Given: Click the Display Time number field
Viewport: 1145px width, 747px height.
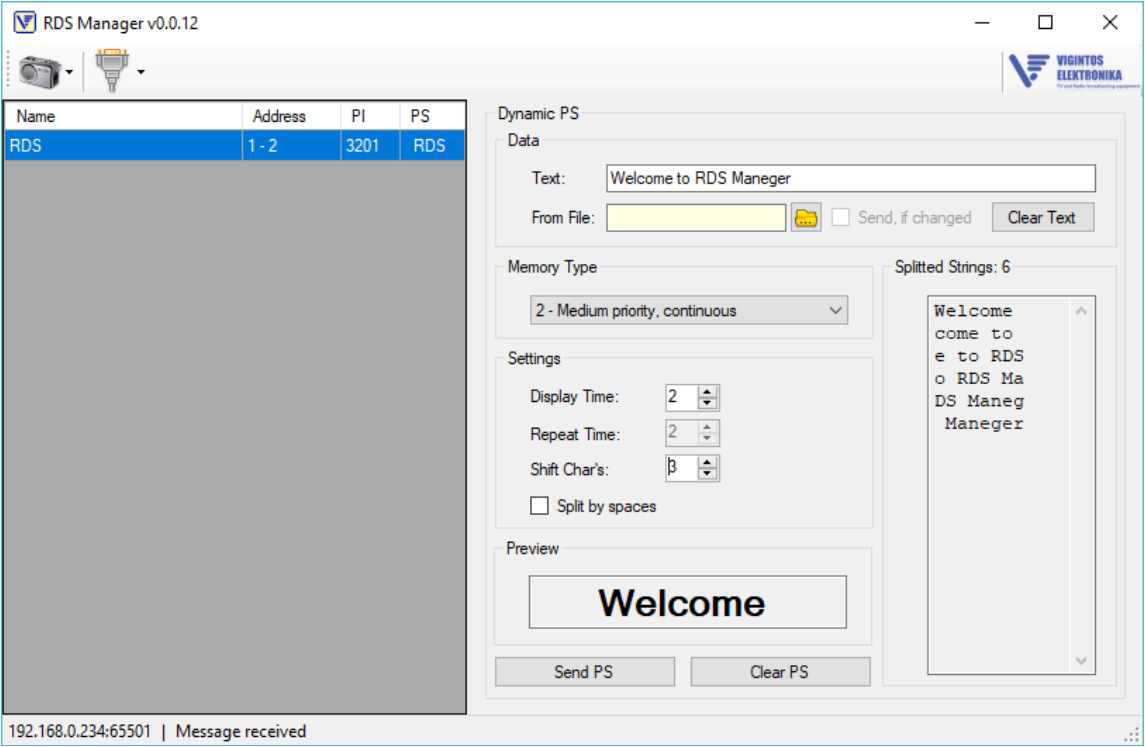Looking at the screenshot, I should [x=681, y=397].
